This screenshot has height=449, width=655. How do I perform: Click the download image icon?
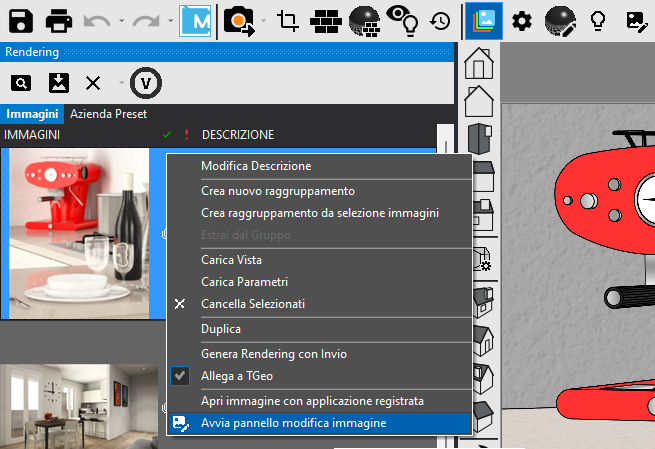59,83
